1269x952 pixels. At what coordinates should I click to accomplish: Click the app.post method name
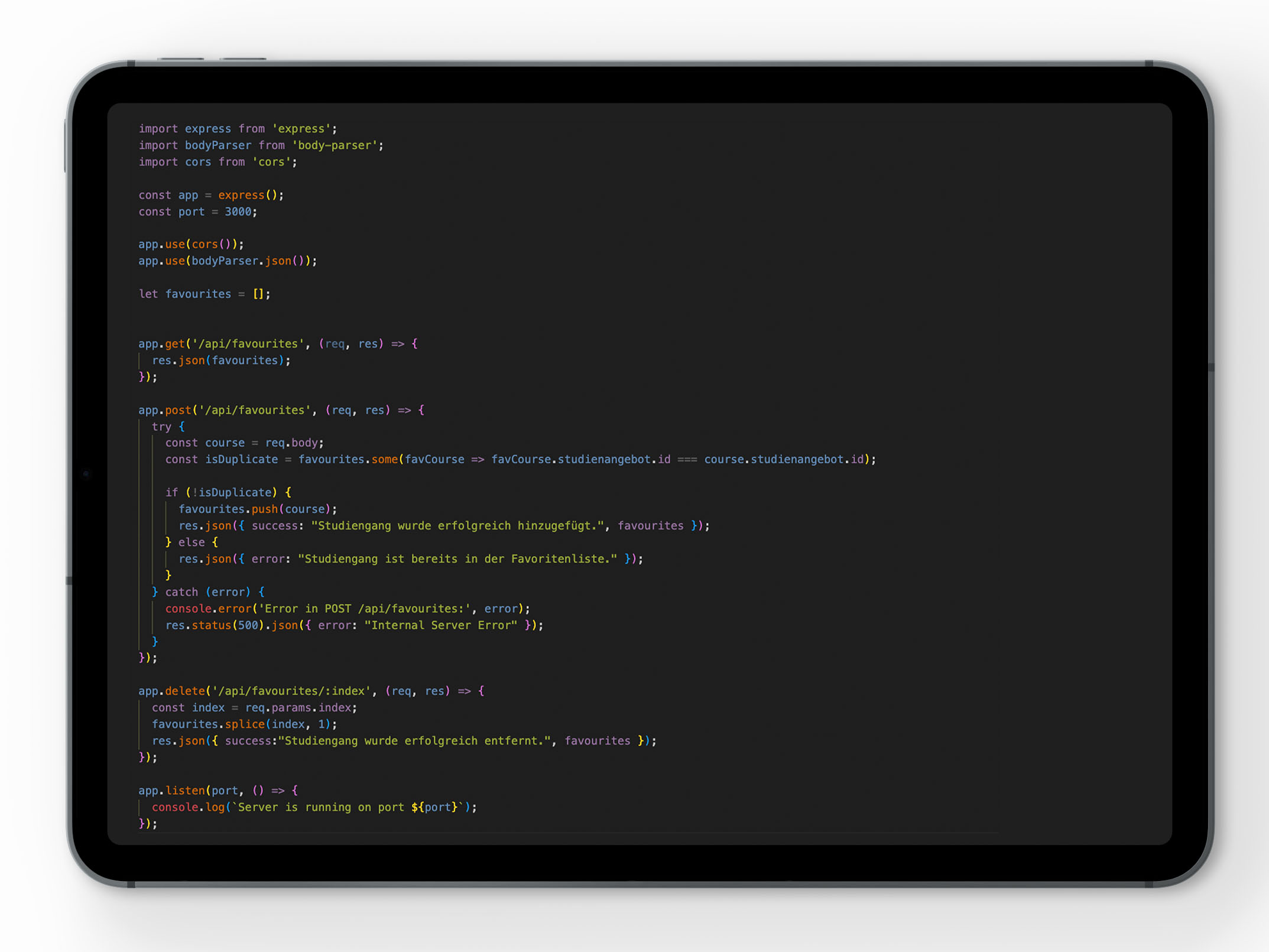177,410
